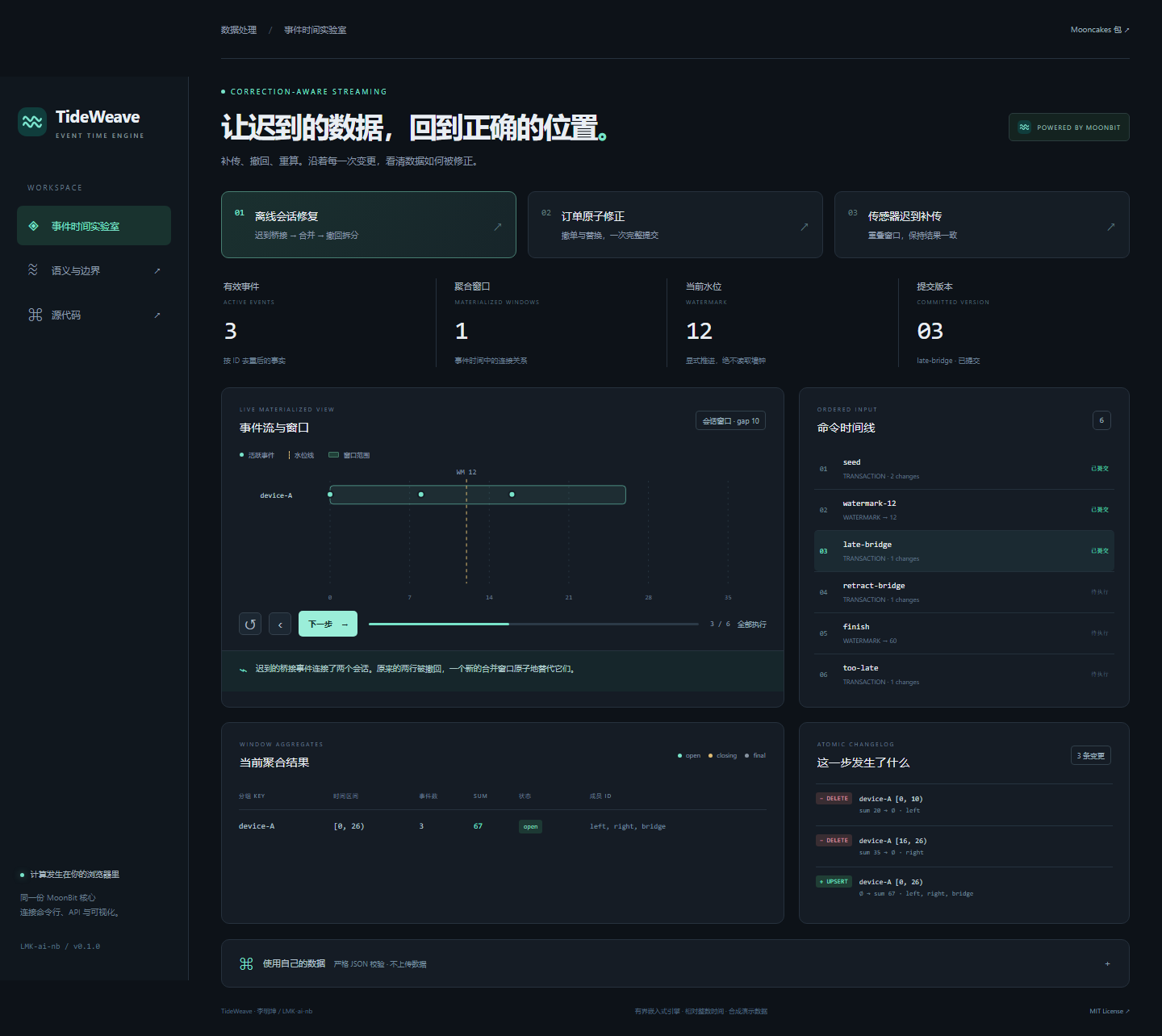Open the 会话窗口 · gap 10 selector
This screenshot has height=1036, width=1162.
tap(730, 420)
